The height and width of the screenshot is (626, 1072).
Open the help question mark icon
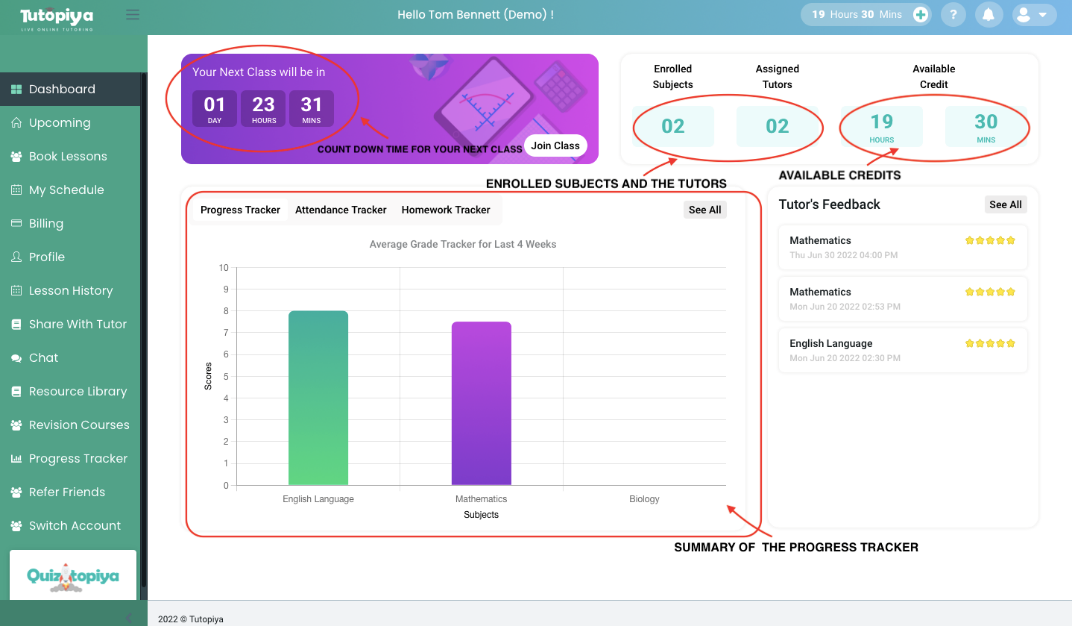tap(953, 15)
